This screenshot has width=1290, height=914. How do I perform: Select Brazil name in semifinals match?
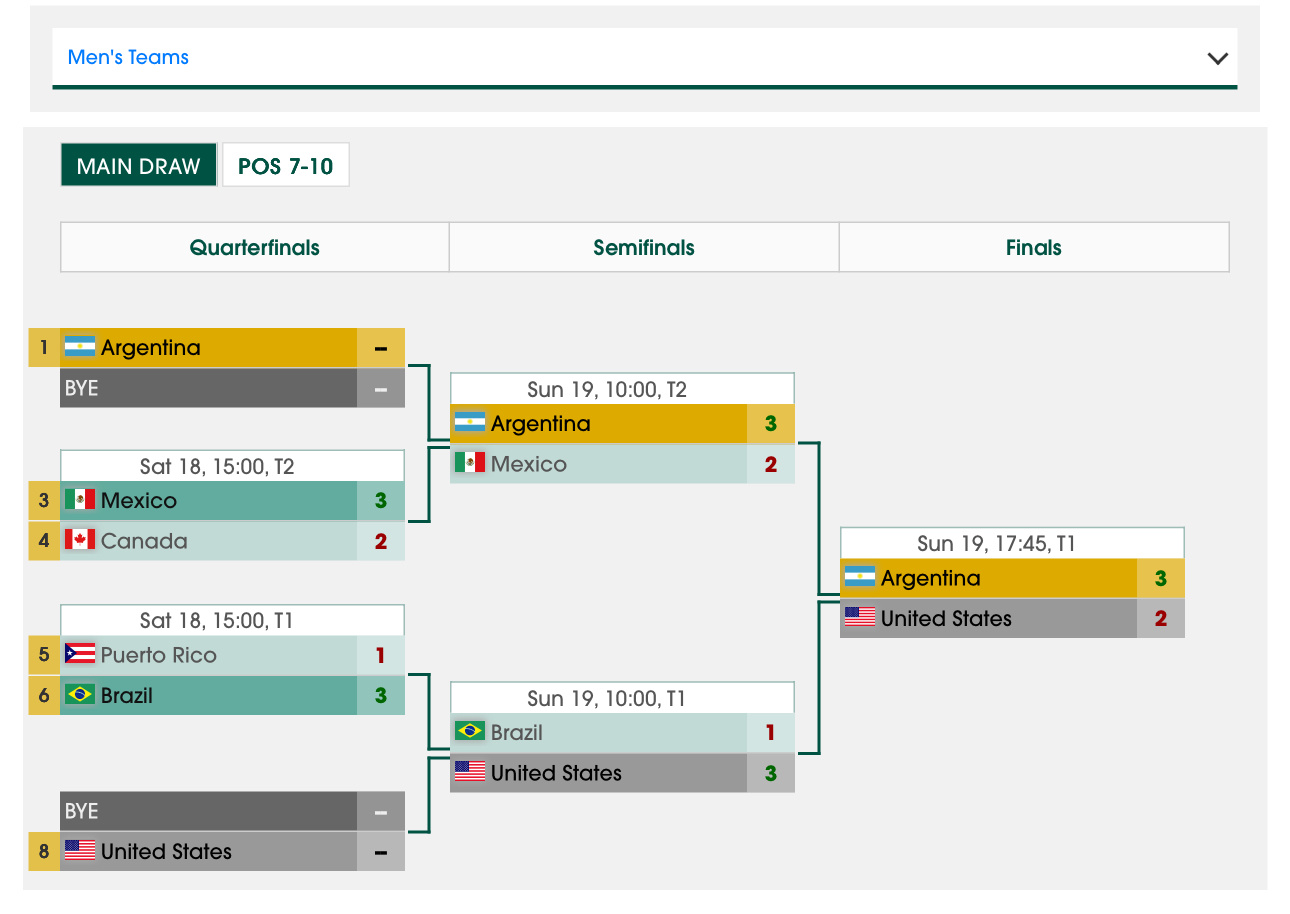click(517, 733)
